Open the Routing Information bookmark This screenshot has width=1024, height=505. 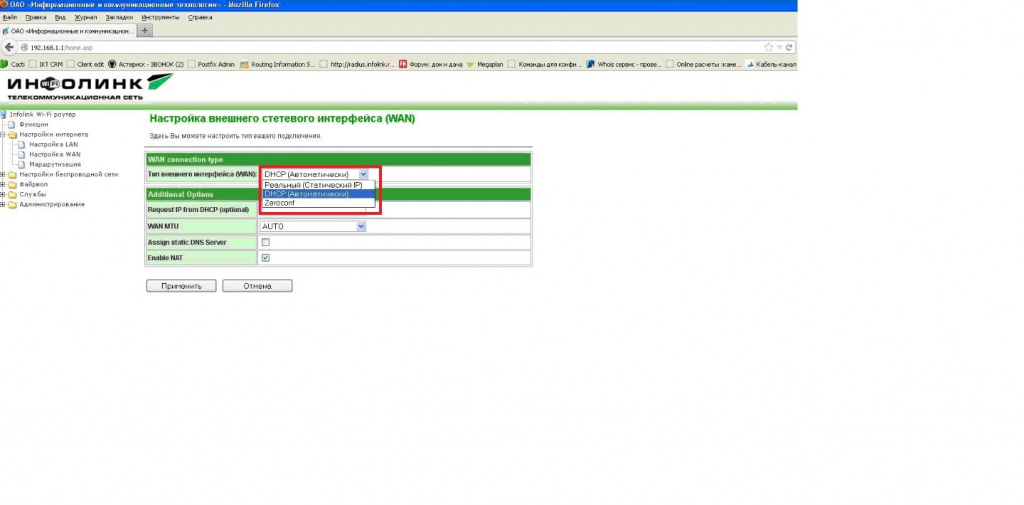(278, 65)
